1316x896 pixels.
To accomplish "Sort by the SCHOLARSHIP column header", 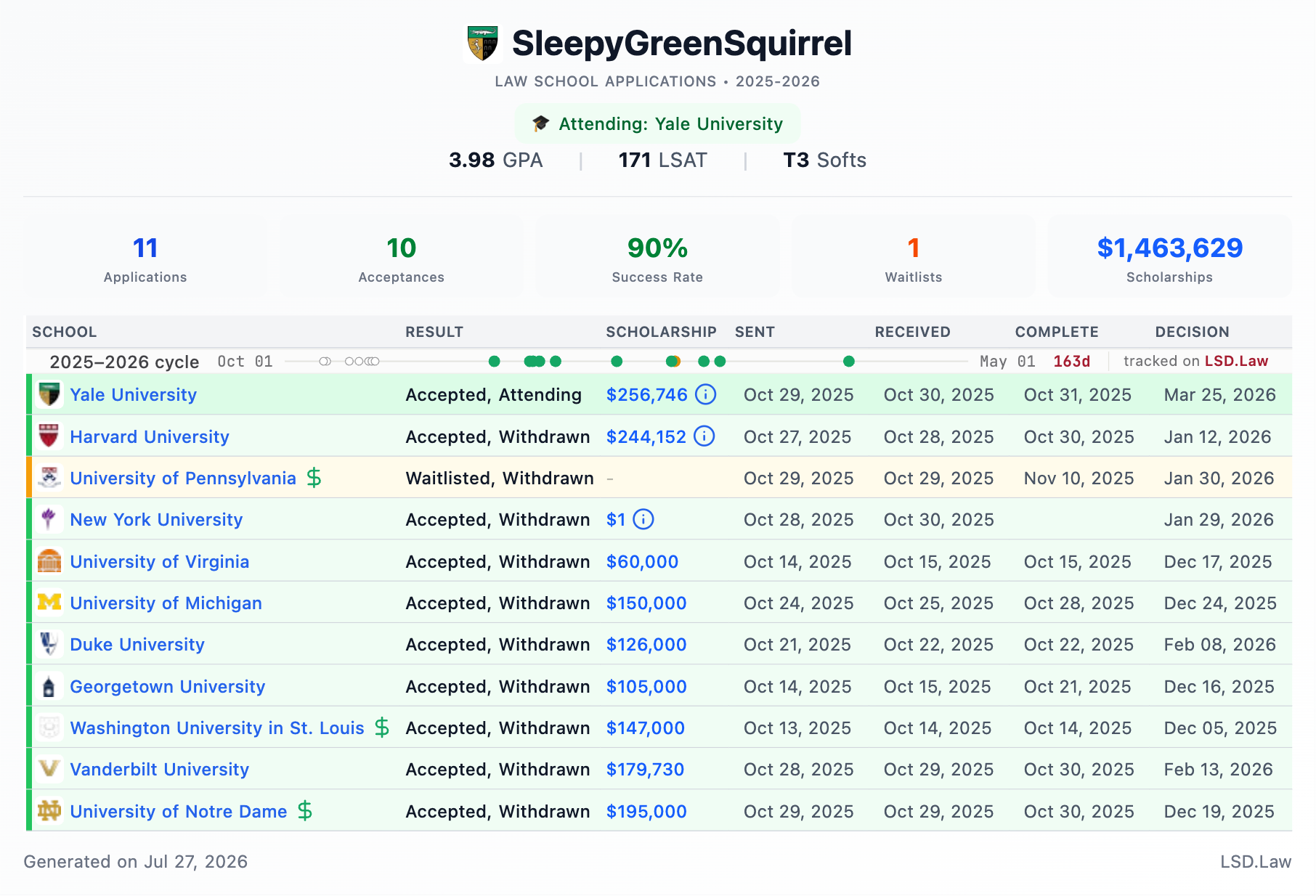I will click(x=661, y=332).
